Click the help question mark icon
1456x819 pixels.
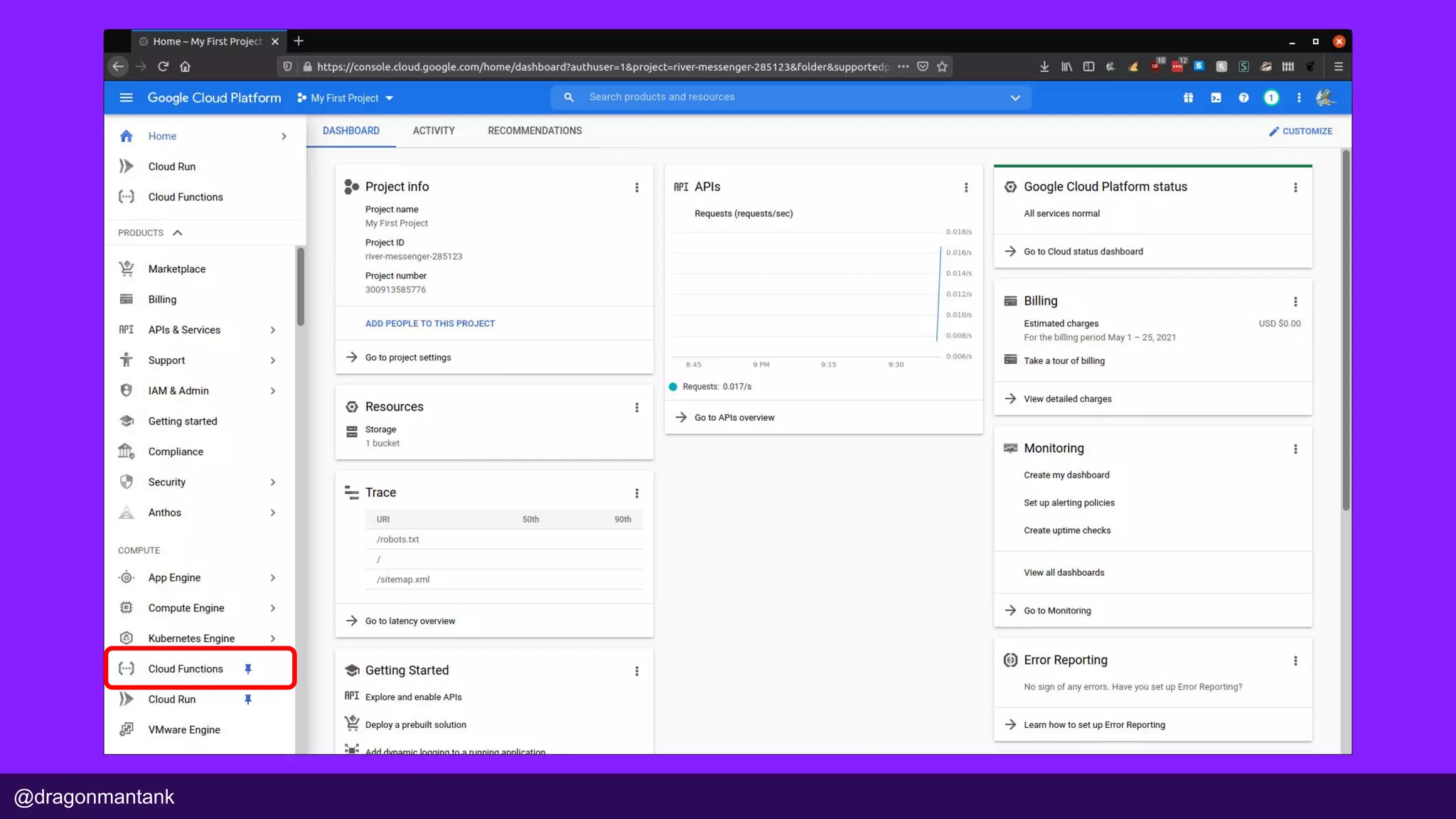click(x=1243, y=97)
